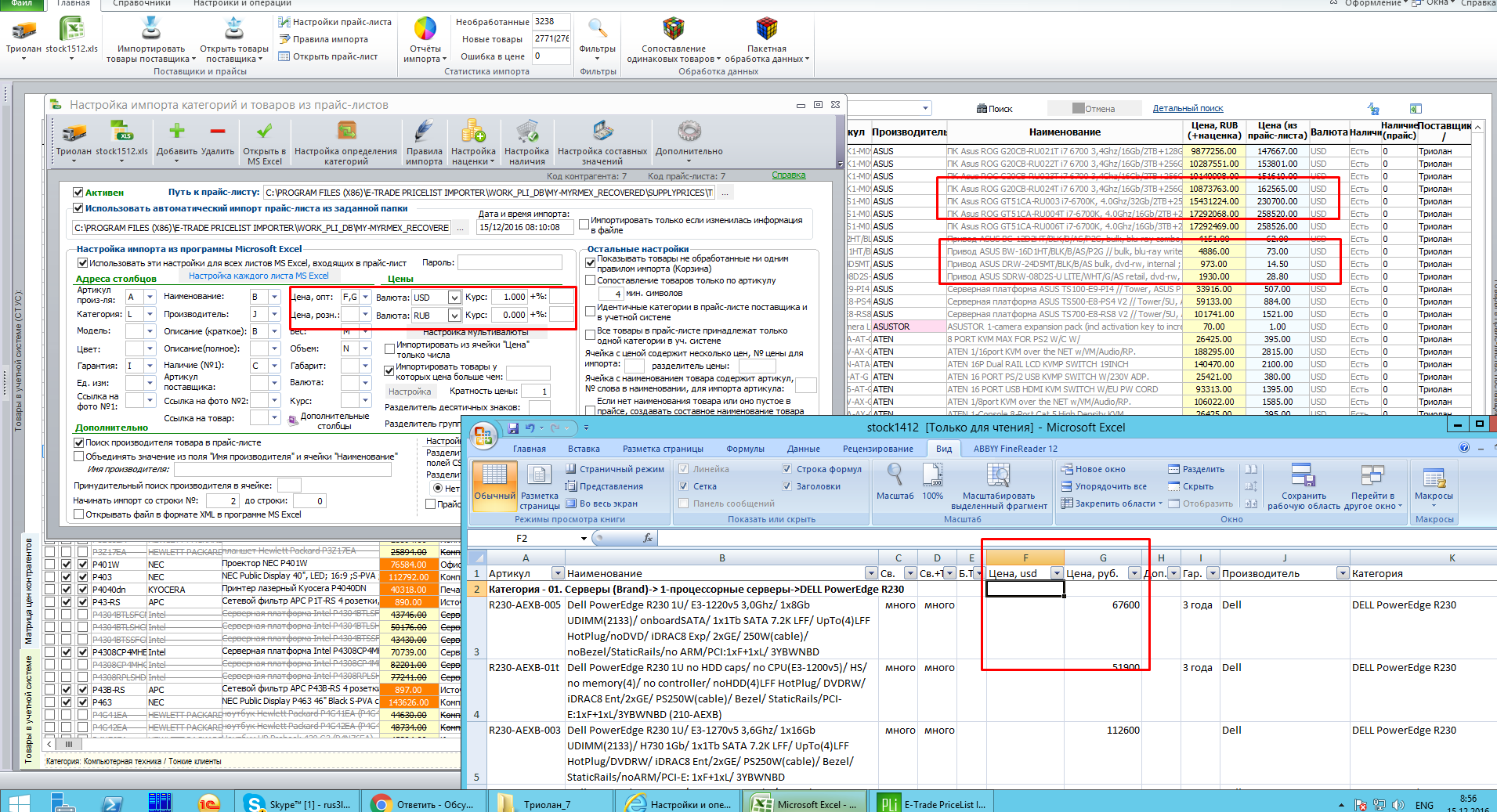Open Skype taskbar button
Screen dimensions: 1497x812
pyautogui.click(x=298, y=803)
